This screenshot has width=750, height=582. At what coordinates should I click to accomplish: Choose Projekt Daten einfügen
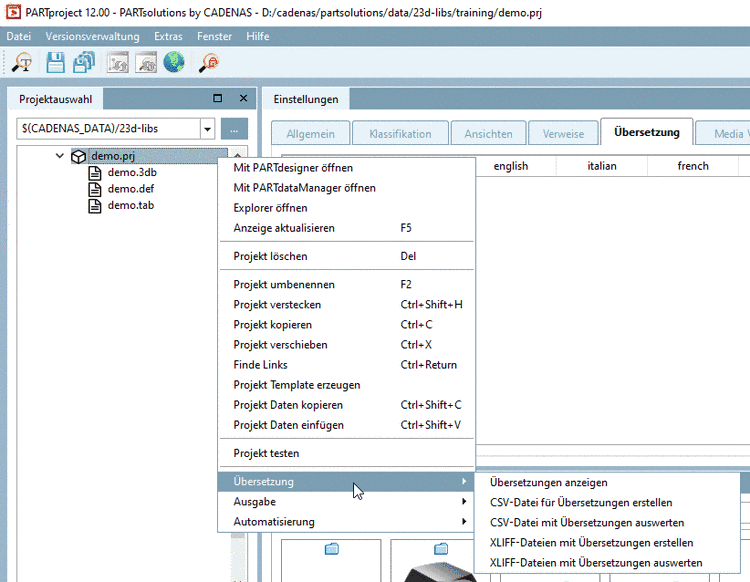[x=346, y=425]
